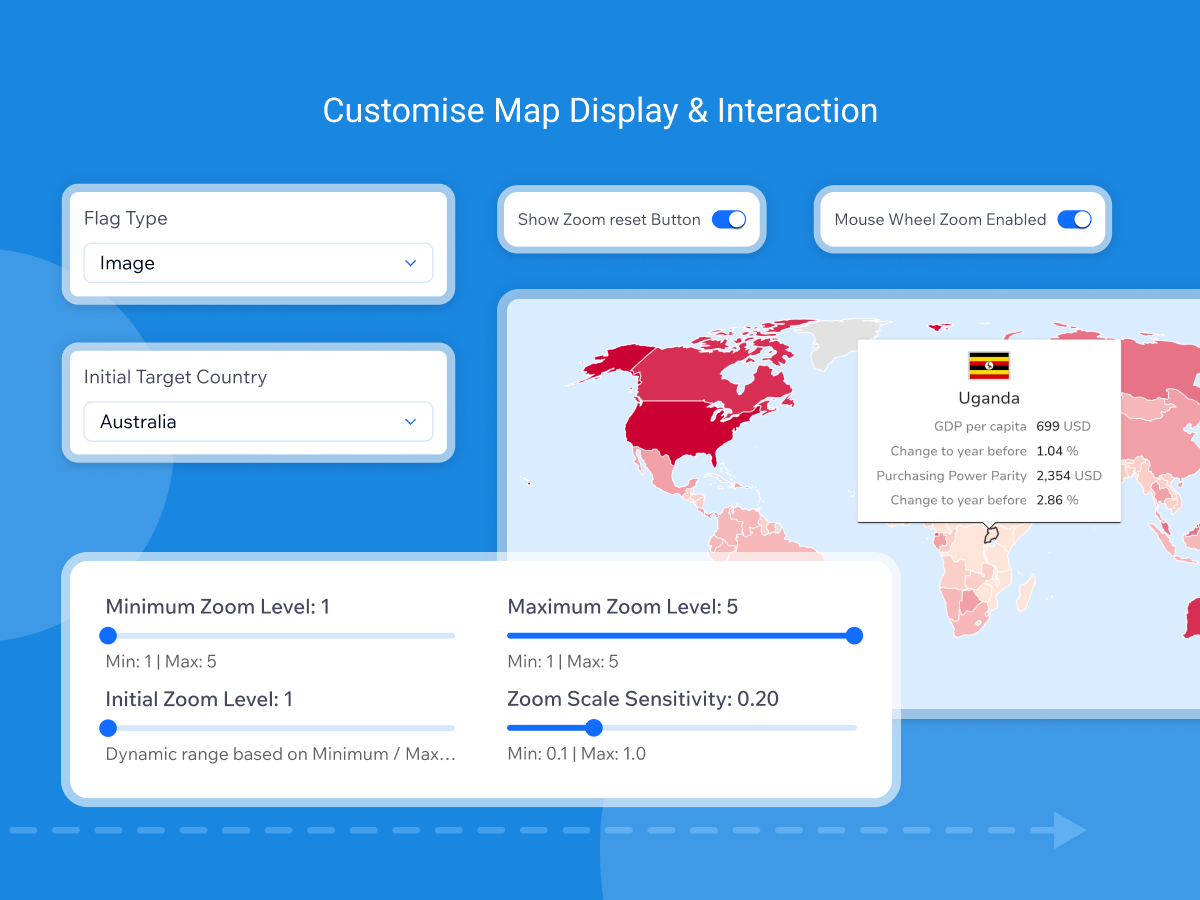Screen dimensions: 1200x900
Task: Click 'Zoom Scale Sensitivity: 0.20' label
Action: [643, 699]
